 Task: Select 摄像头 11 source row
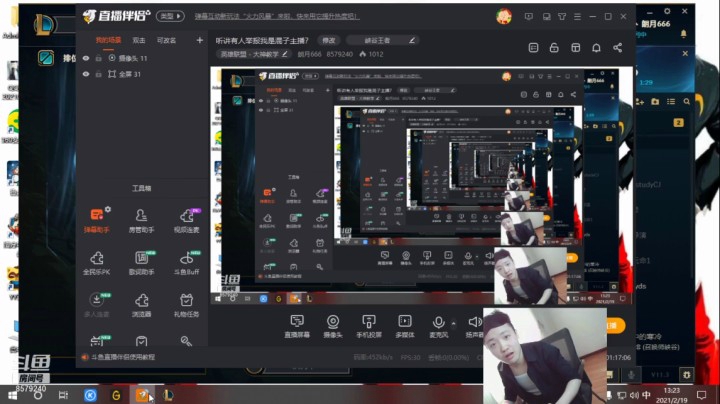142,58
